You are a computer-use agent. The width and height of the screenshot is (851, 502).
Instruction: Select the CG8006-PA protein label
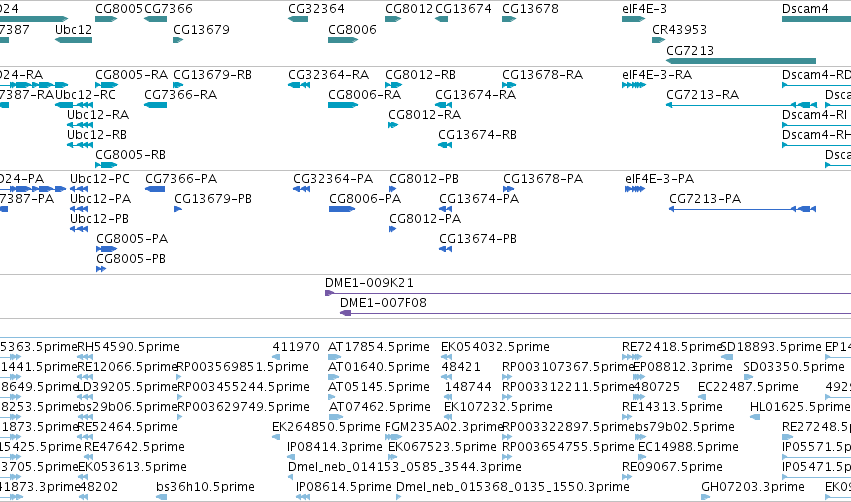pos(365,199)
